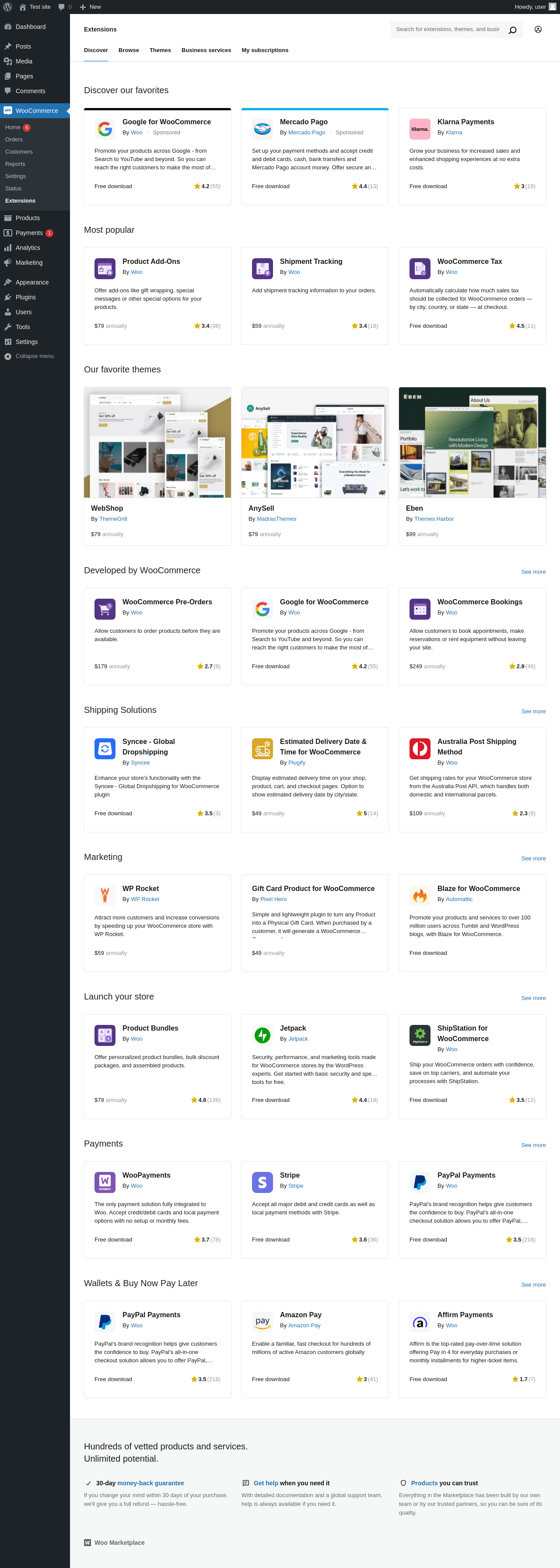
Task: Open the My subscriptions tab
Action: click(265, 50)
